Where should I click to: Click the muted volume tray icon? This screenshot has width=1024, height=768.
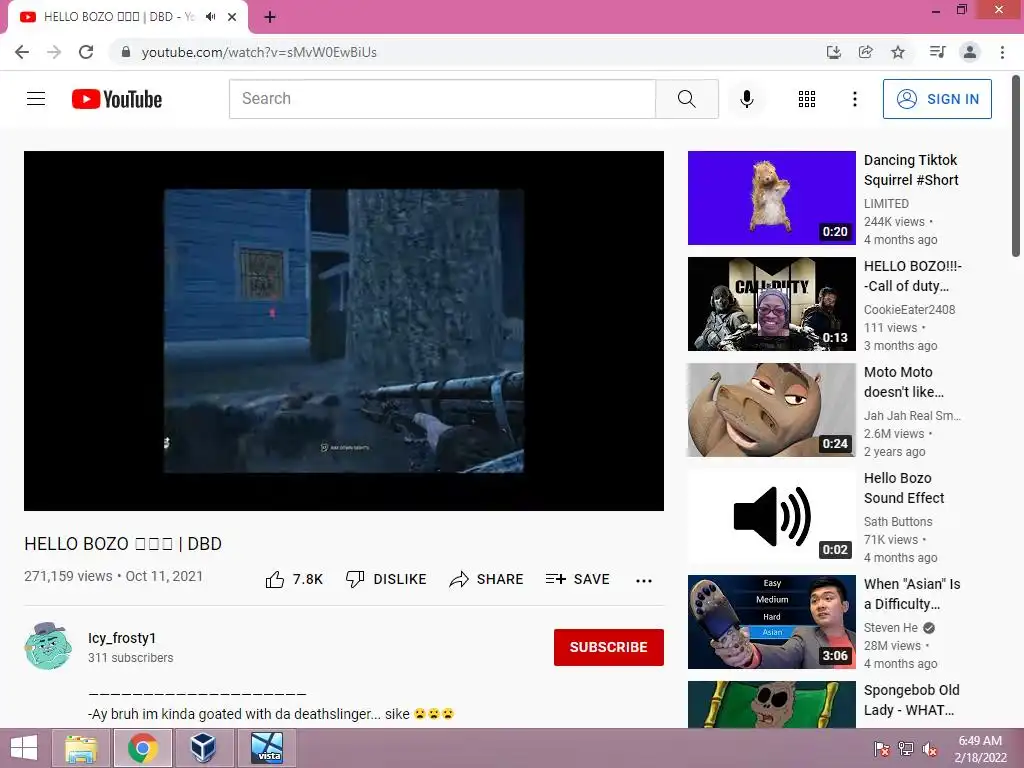pos(929,749)
